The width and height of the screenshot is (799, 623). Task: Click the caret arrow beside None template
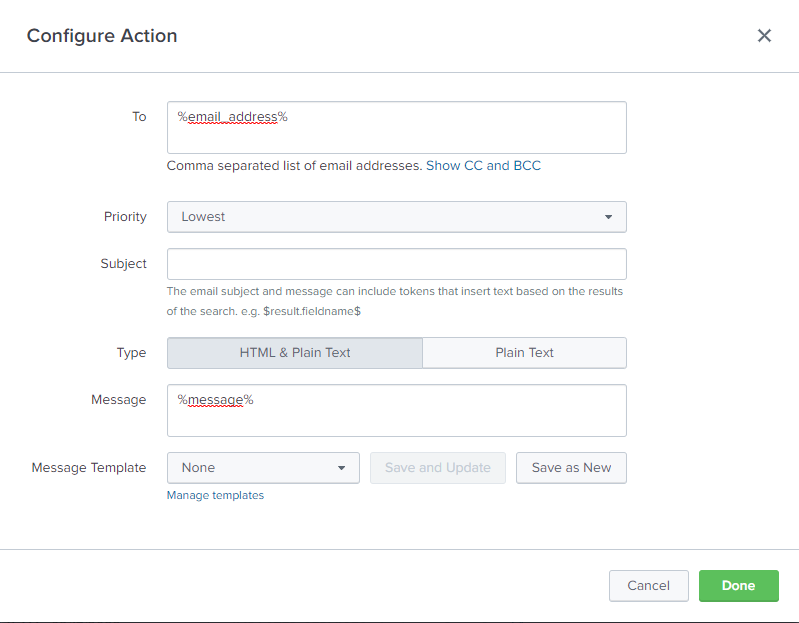coord(341,468)
